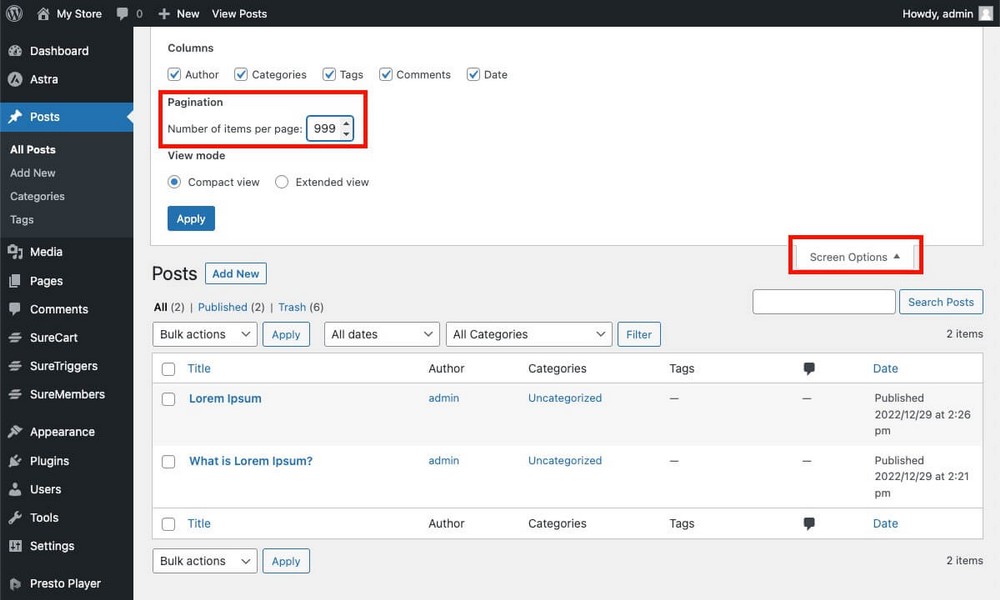Click the admin avatar icon
The image size is (1000, 600).
pyautogui.click(x=986, y=13)
